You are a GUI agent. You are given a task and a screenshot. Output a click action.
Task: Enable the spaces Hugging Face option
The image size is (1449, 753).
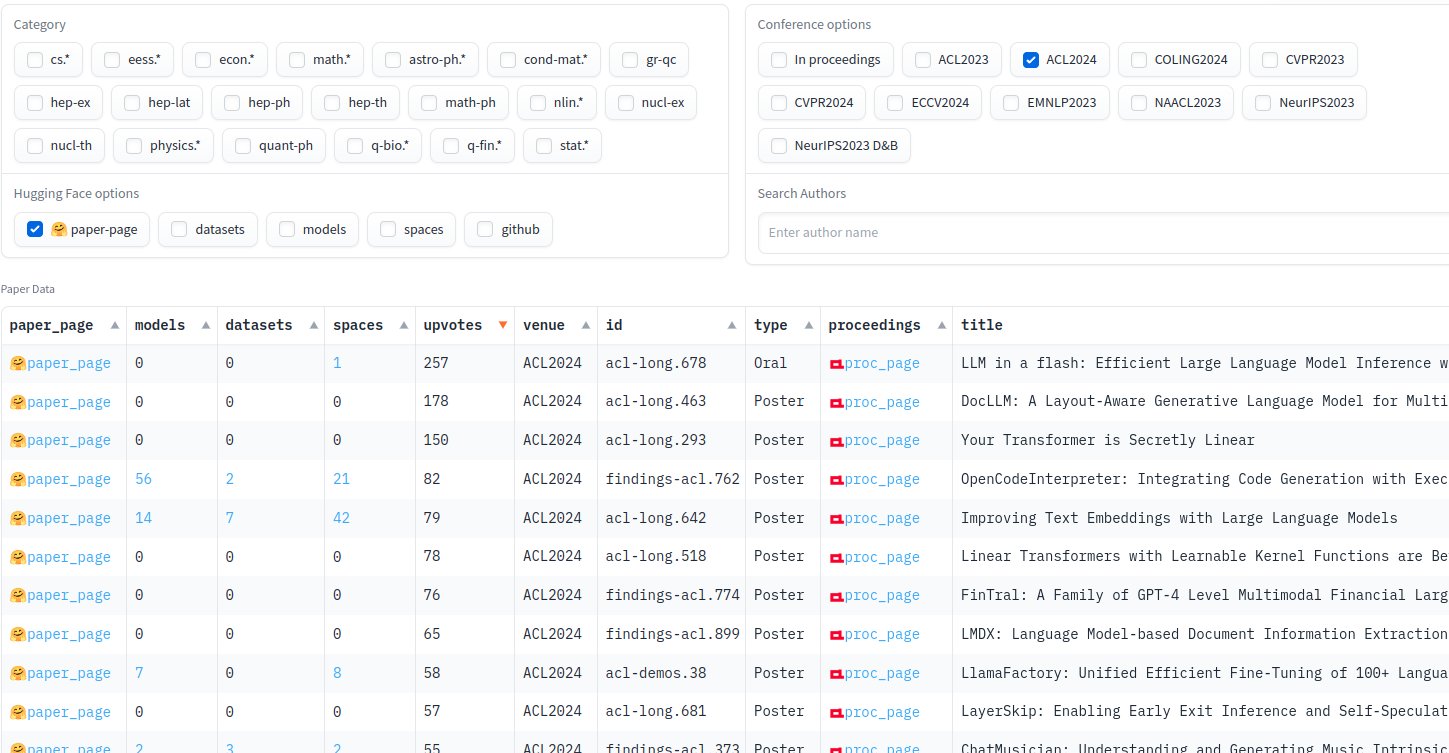click(388, 229)
